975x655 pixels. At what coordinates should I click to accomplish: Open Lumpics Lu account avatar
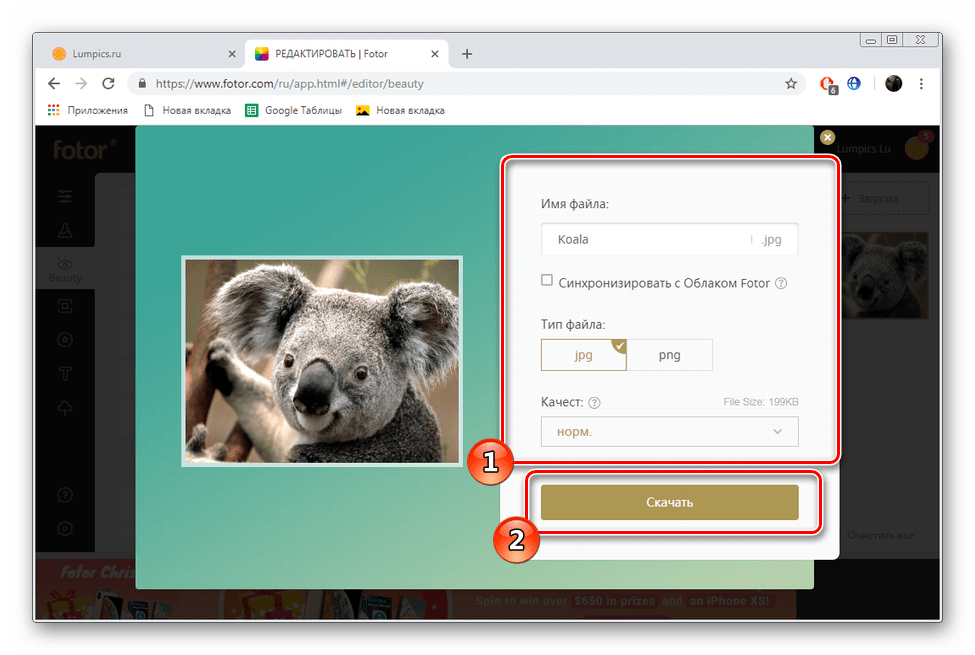917,147
